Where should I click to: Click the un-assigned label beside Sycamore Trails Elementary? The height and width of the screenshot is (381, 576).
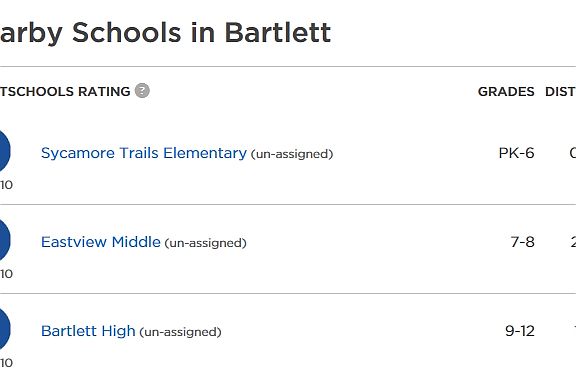click(x=292, y=154)
